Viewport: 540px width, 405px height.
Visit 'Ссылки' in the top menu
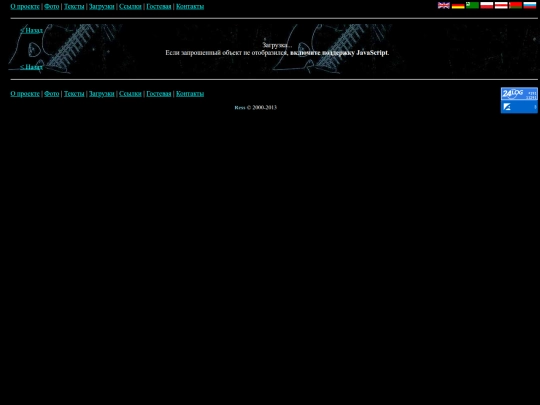(x=130, y=7)
